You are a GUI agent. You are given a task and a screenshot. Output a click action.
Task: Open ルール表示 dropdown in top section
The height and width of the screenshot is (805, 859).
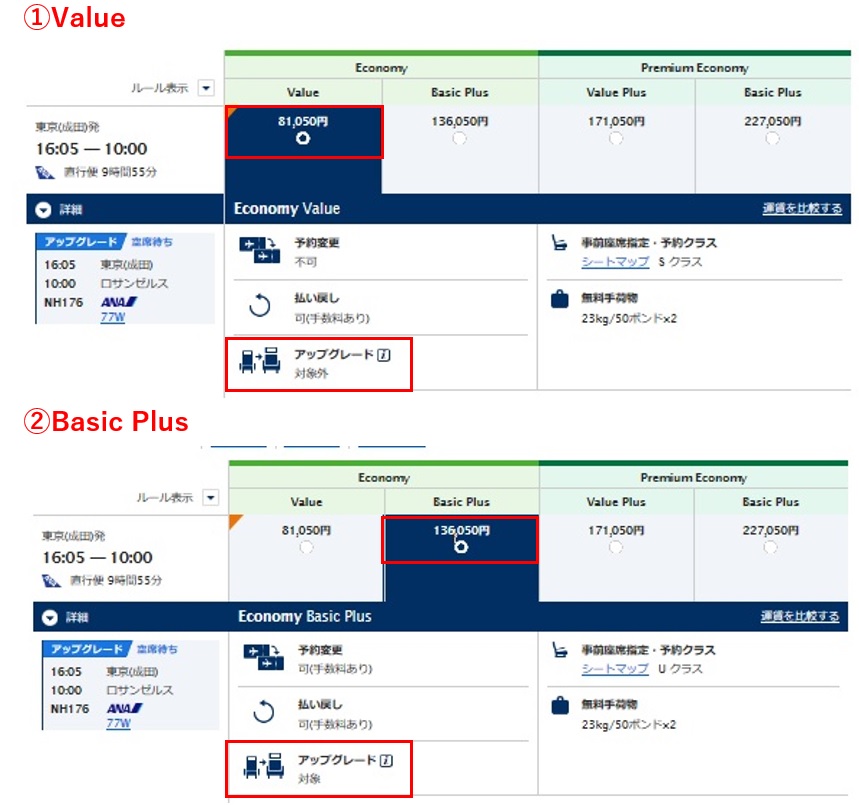[206, 88]
